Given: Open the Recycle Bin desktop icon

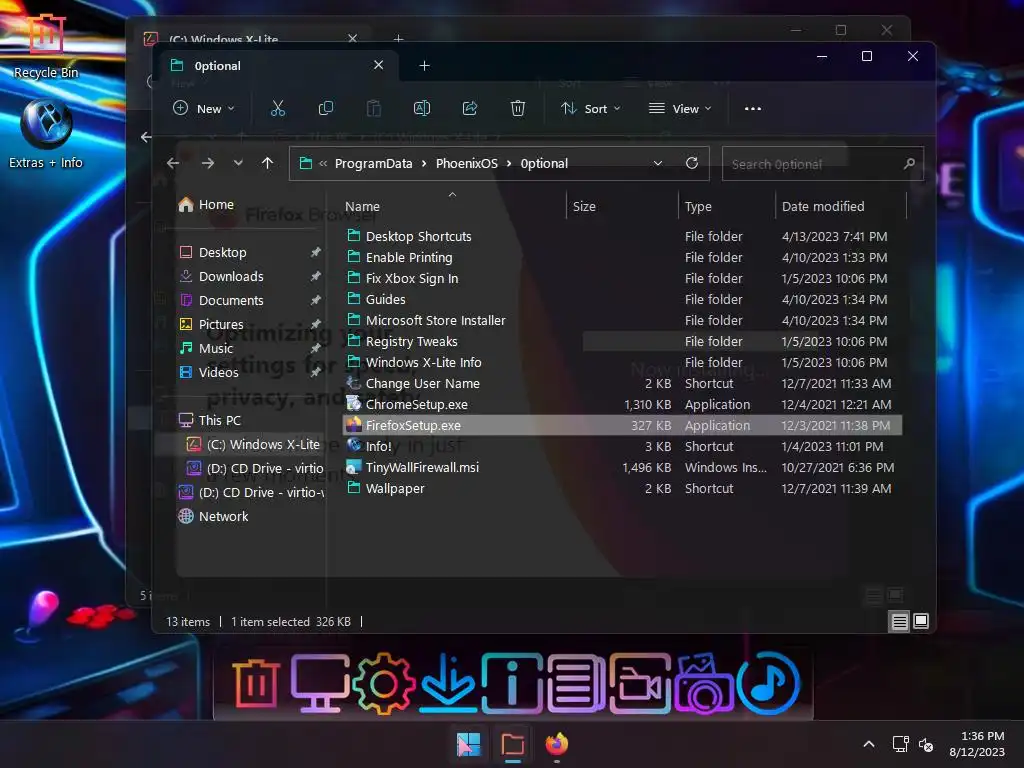Looking at the screenshot, I should point(46,46).
